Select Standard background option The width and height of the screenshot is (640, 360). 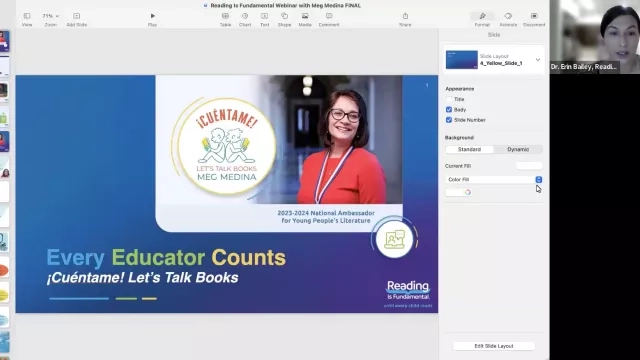click(469, 149)
